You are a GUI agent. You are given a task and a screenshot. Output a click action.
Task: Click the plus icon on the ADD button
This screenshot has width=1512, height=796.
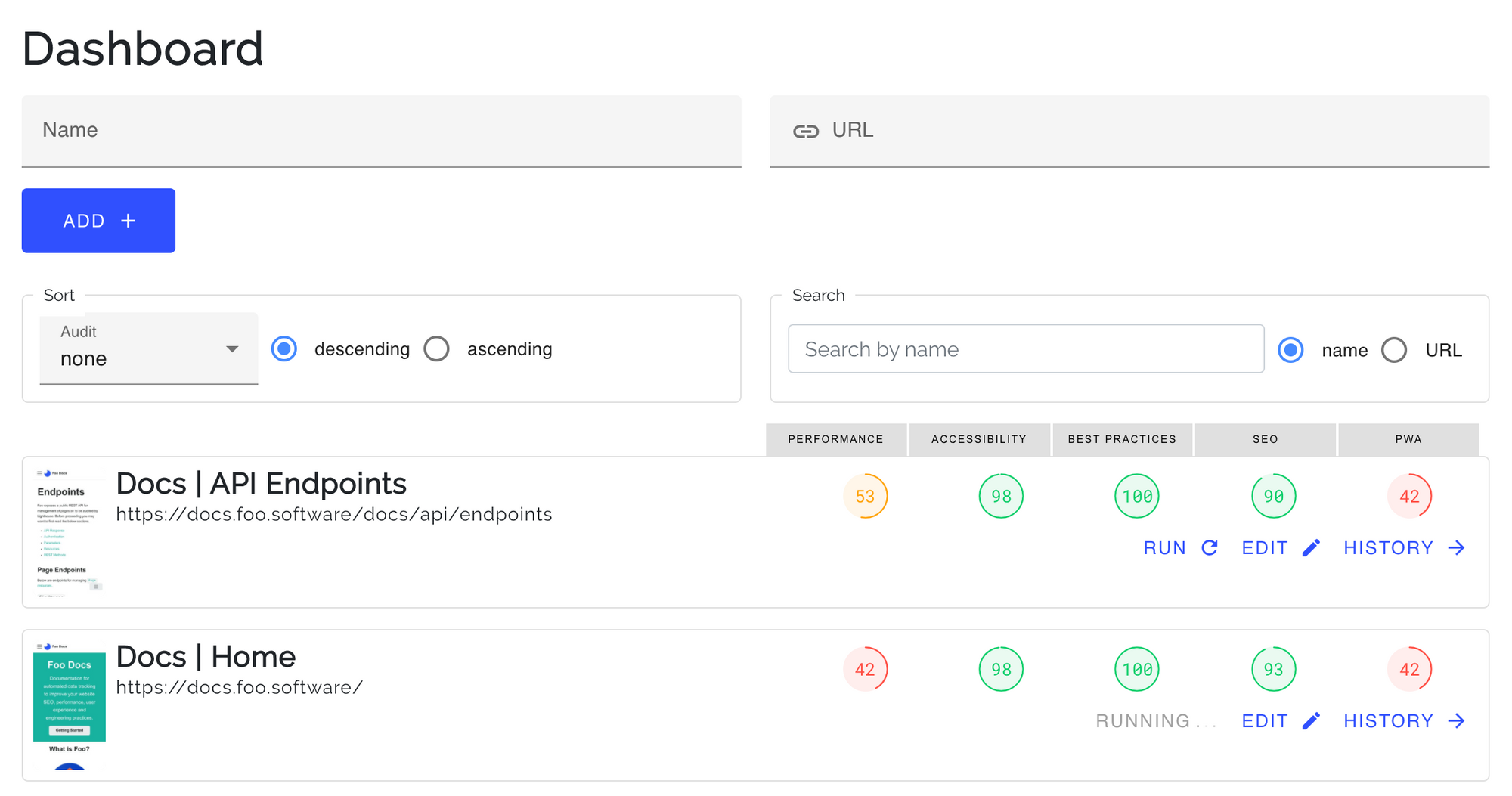[x=129, y=221]
